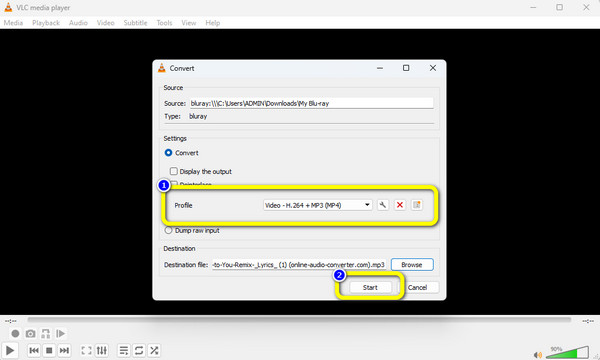600x360 pixels.
Task: Click the Next media button
Action: pyautogui.click(x=64, y=350)
